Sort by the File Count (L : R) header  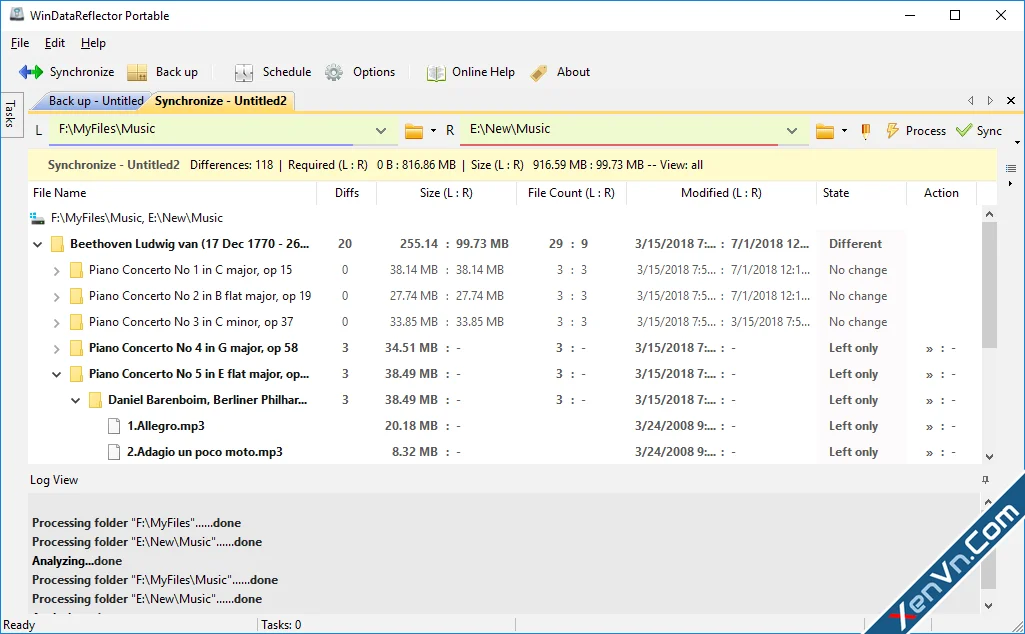pos(571,193)
